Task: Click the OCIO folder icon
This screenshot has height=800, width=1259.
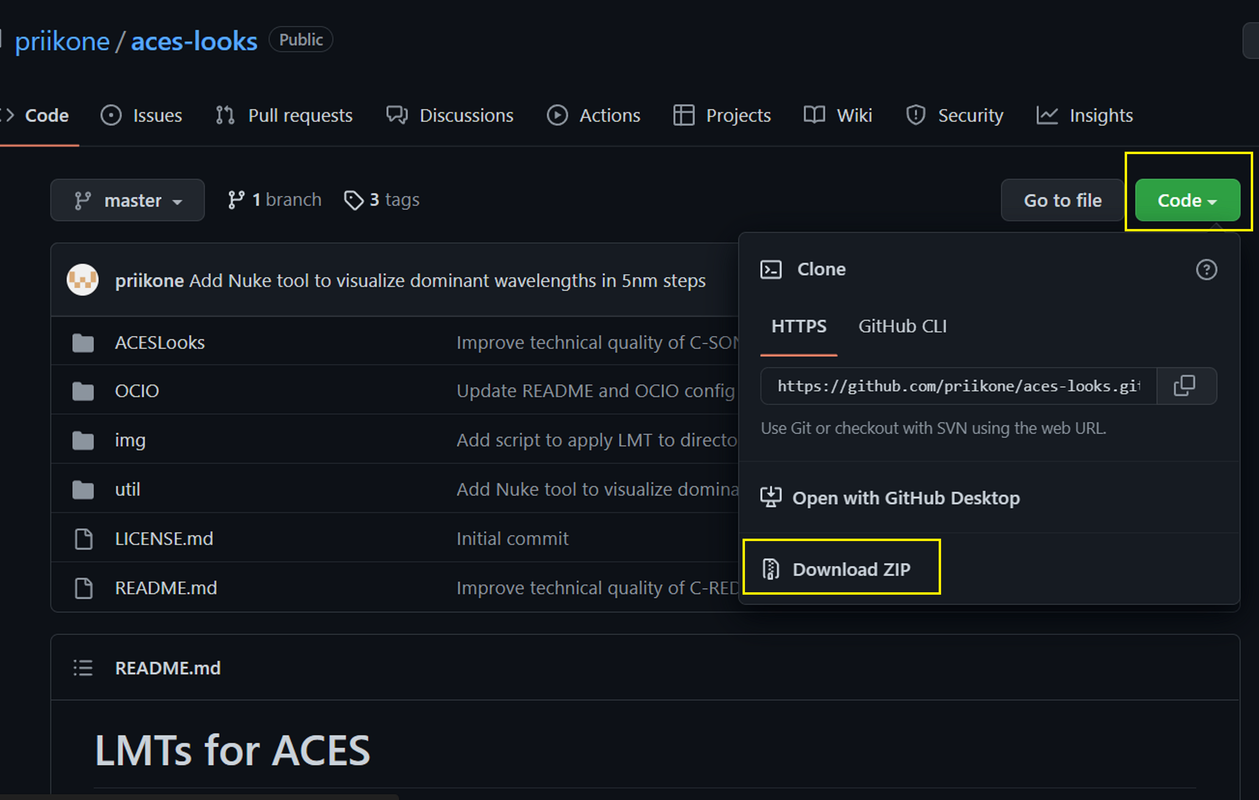Action: [84, 391]
